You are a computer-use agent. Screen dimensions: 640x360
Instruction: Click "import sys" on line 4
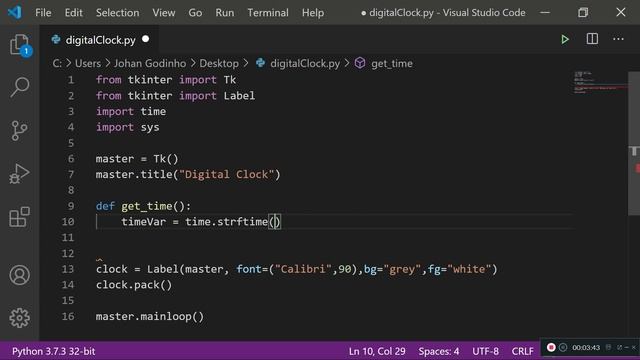point(128,127)
